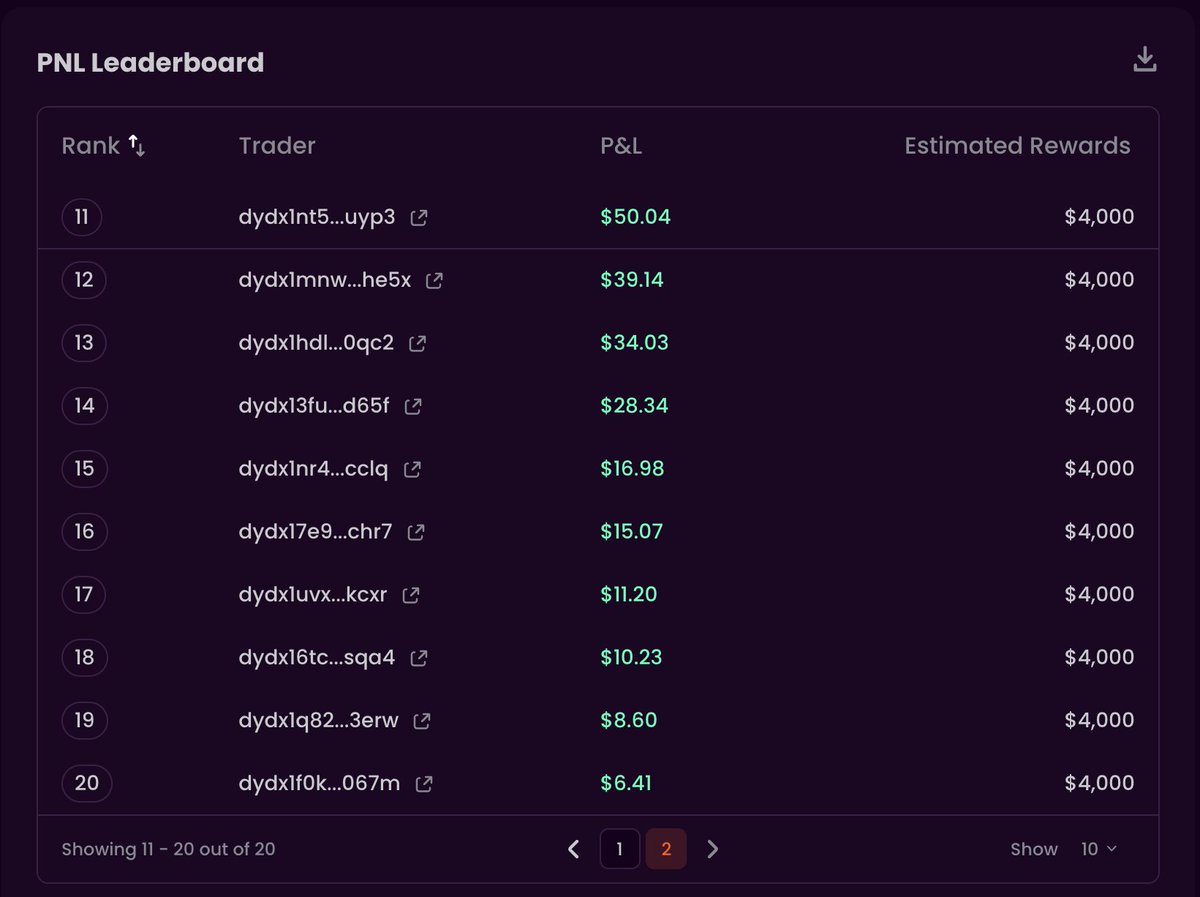Click the rank 19 badge

[84, 721]
